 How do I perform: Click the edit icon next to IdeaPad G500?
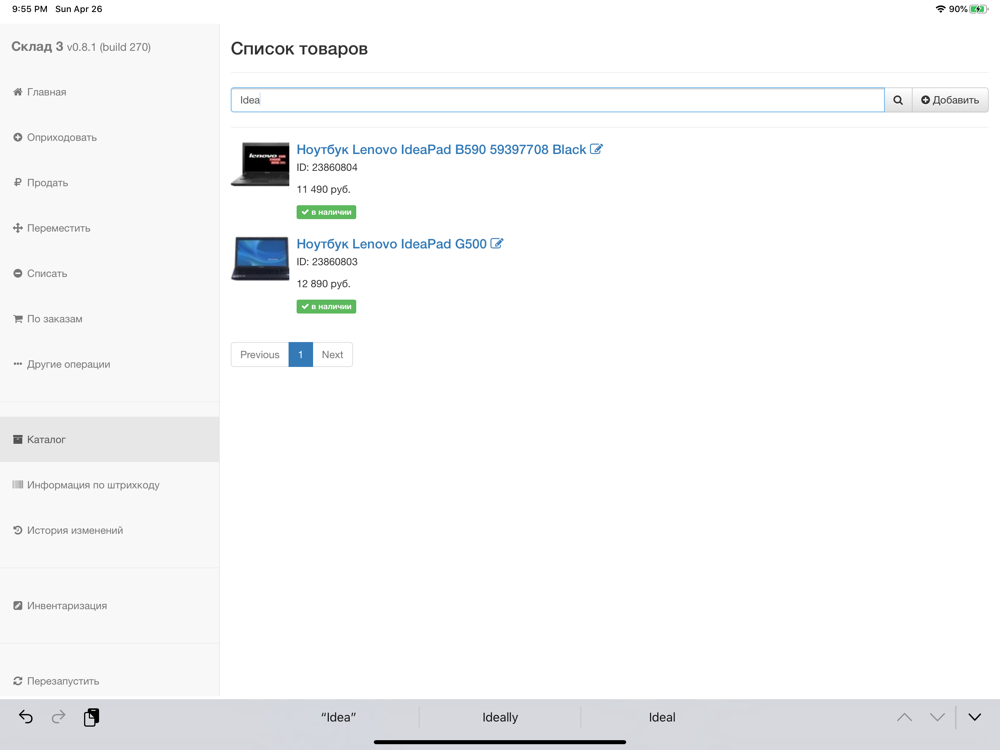tap(497, 244)
